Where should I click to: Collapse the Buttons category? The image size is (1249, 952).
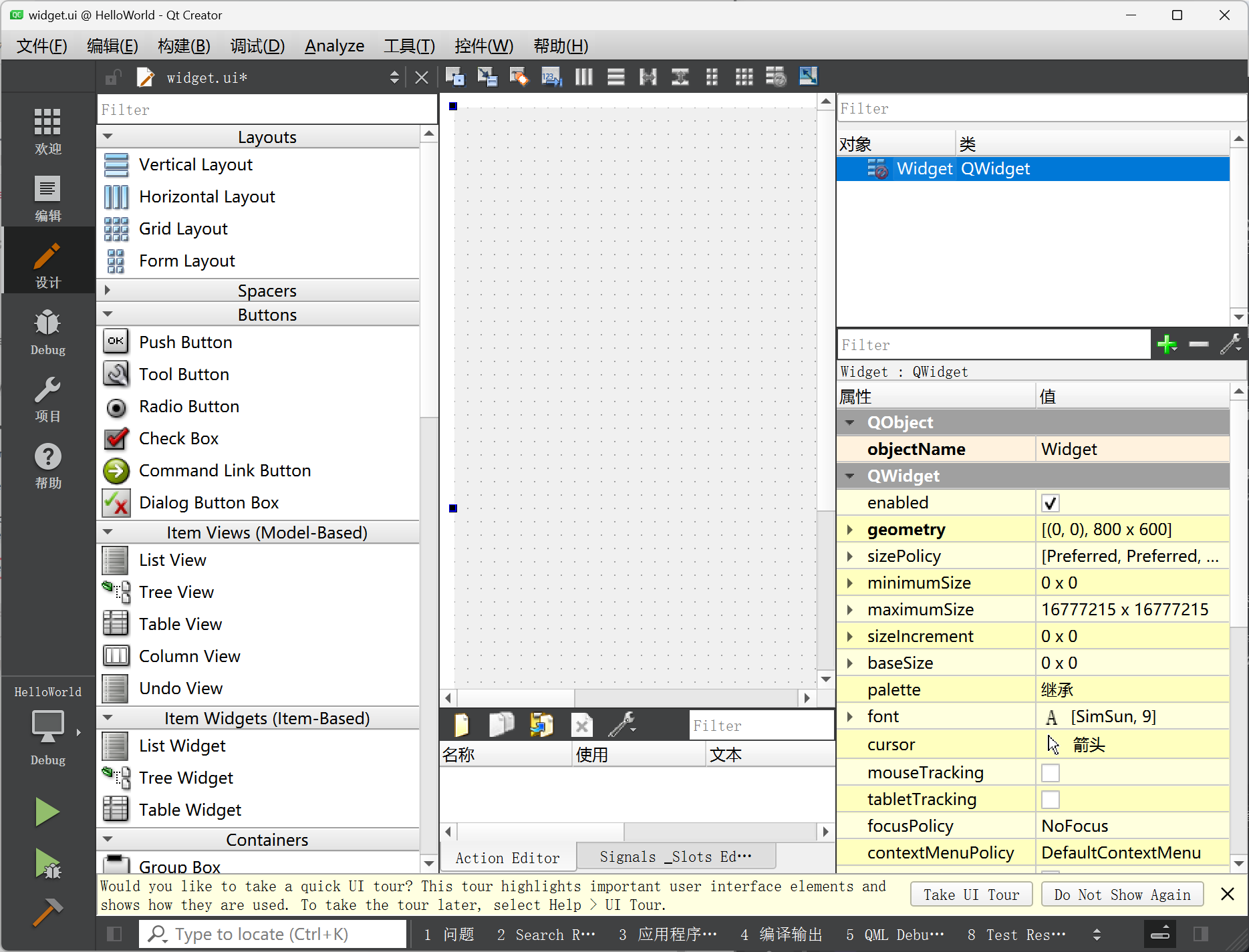pos(108,314)
